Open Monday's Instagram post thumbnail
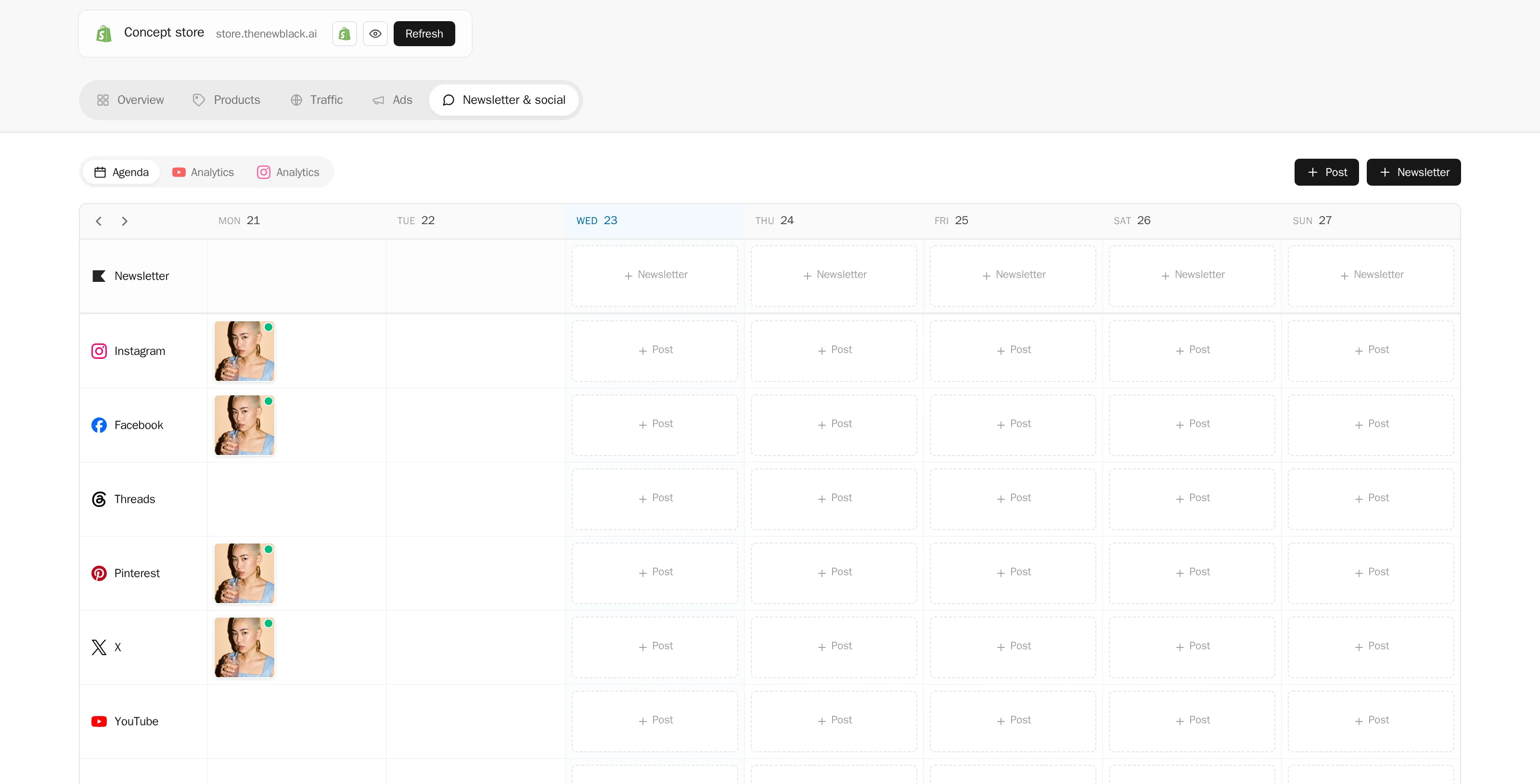 click(x=244, y=351)
